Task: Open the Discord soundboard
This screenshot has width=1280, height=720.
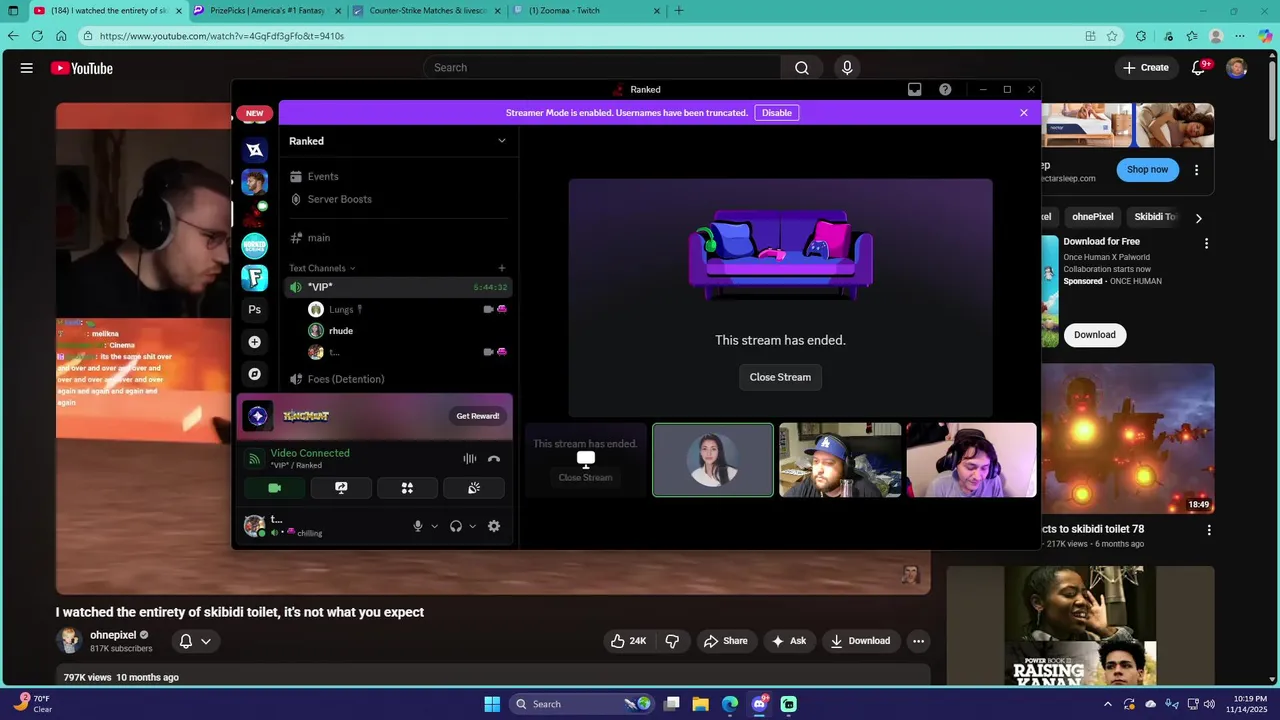Action: (474, 488)
